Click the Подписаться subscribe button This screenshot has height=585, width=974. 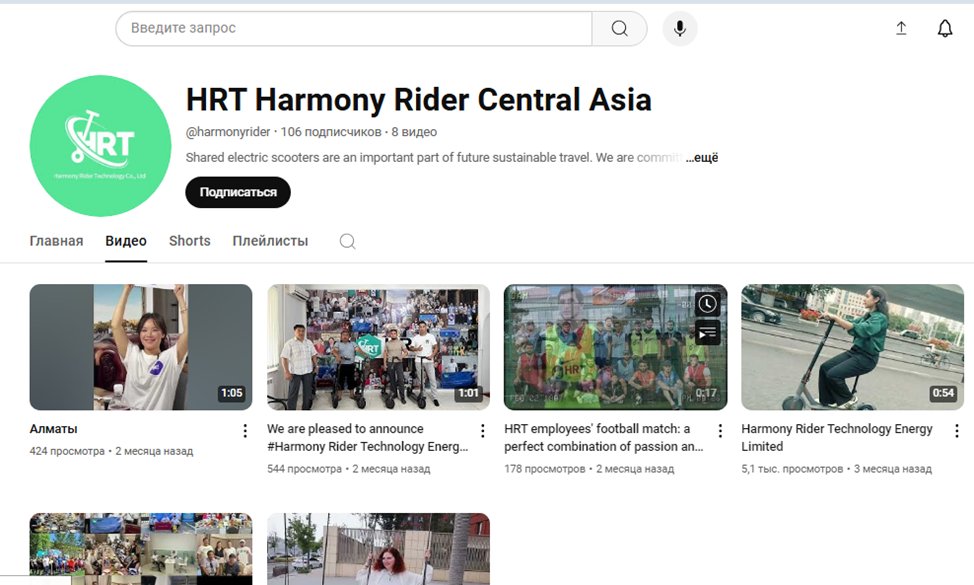(x=238, y=193)
